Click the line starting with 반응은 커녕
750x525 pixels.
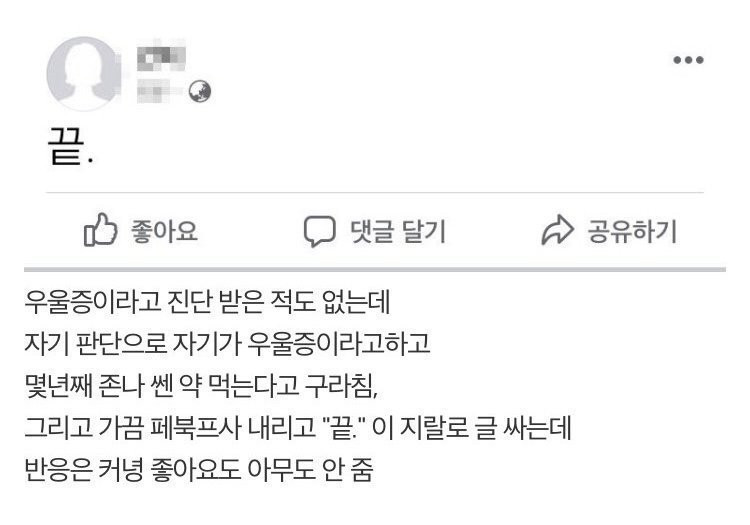point(199,470)
